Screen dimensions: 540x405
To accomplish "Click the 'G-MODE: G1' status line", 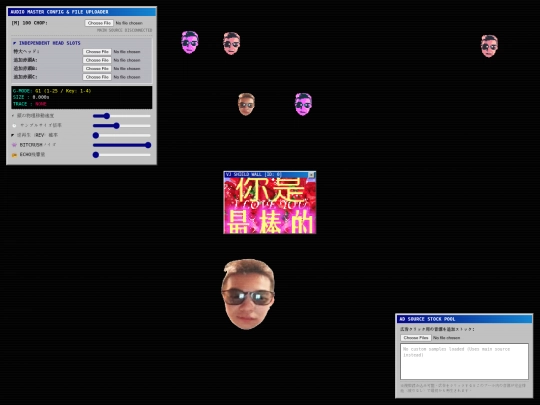I will coord(52,91).
